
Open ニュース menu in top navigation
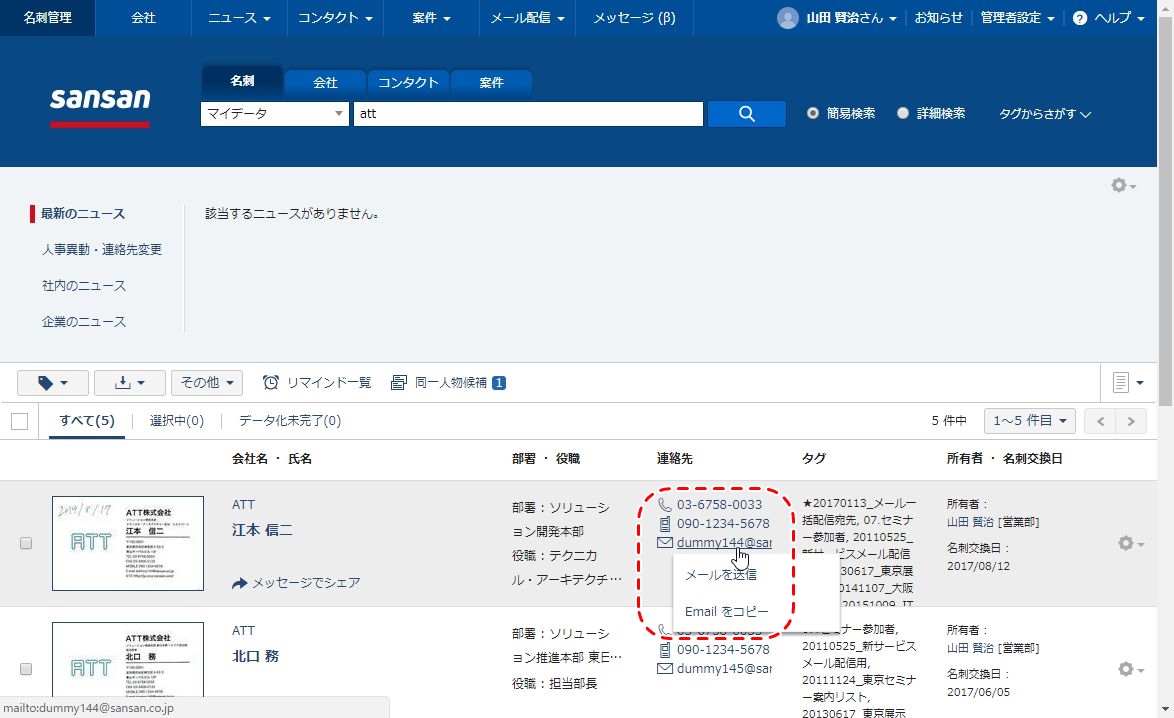tap(239, 18)
